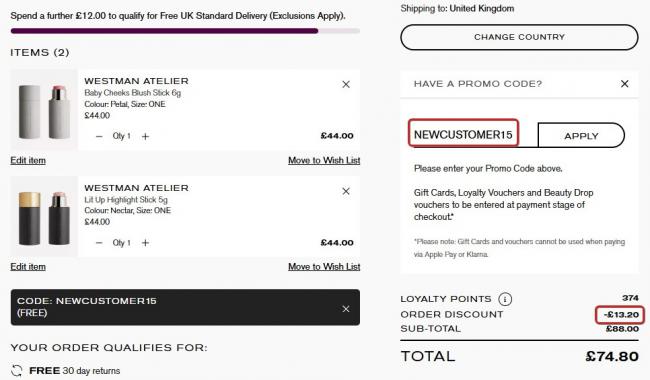
Task: Decrease quantity of Baby Cheeks Blush Stick
Action: pos(99,136)
